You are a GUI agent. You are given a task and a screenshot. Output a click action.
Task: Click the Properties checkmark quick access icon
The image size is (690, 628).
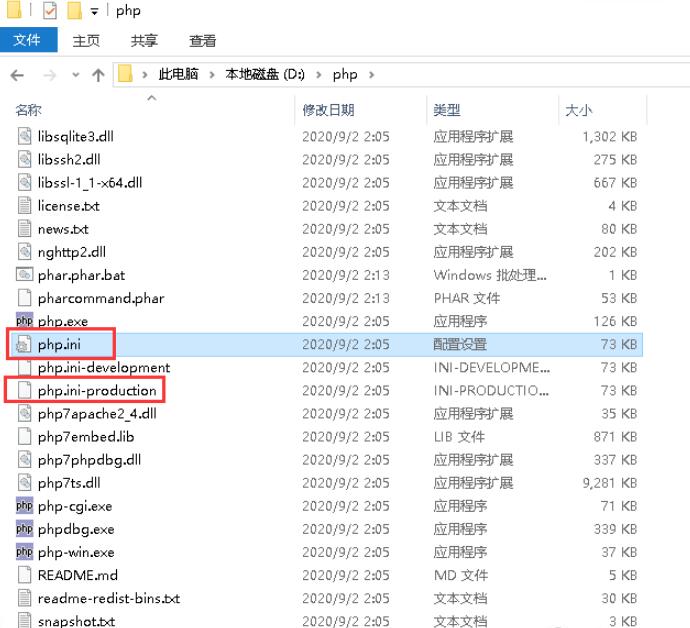coord(49,11)
